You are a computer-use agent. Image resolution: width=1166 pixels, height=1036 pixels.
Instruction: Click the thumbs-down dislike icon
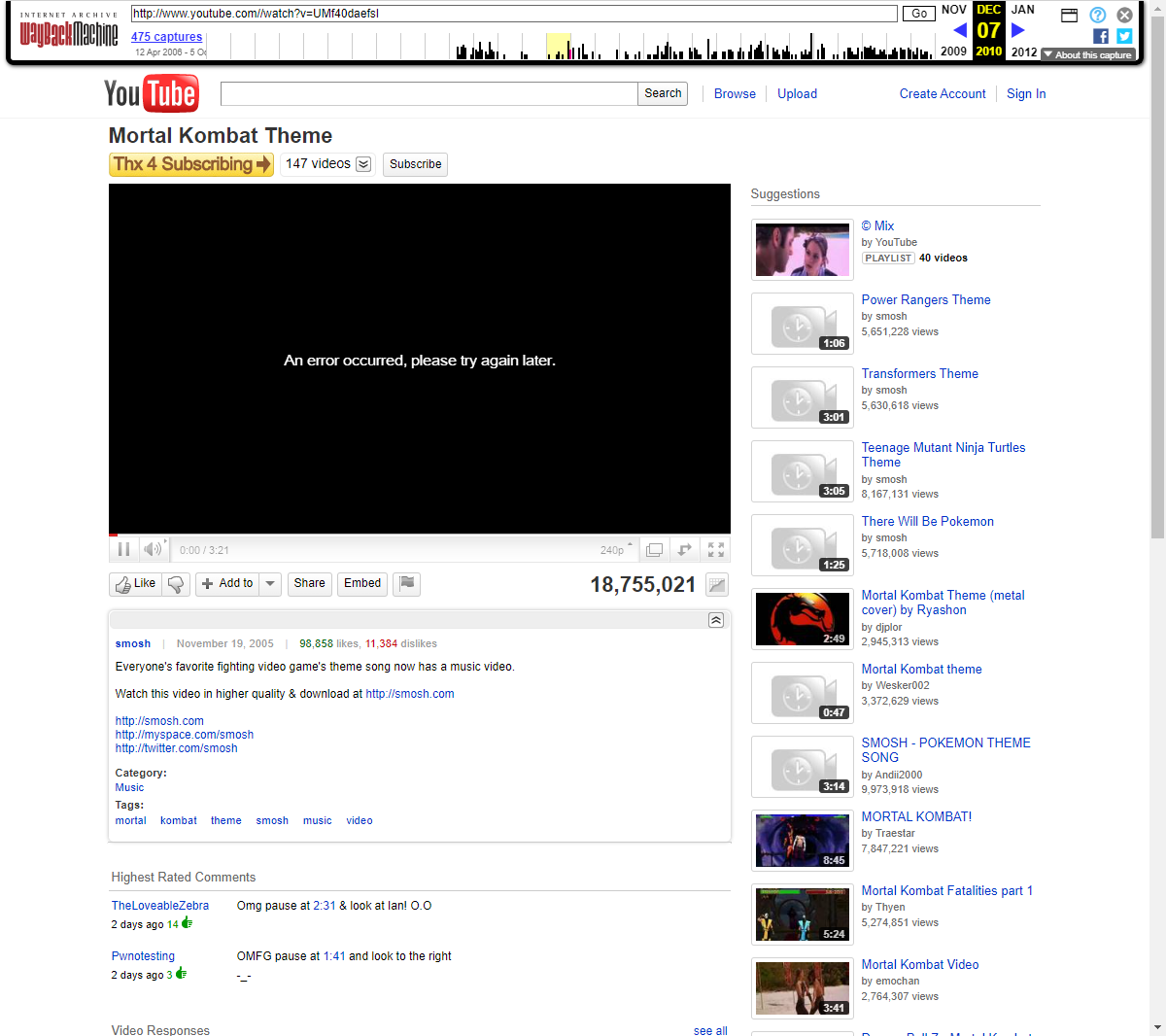click(176, 584)
